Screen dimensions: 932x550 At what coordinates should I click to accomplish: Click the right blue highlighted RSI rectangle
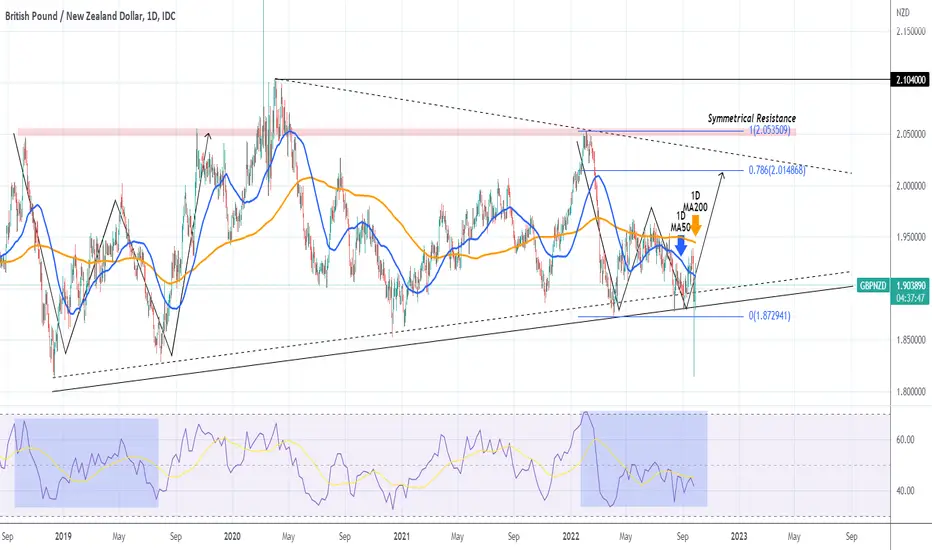pos(644,459)
